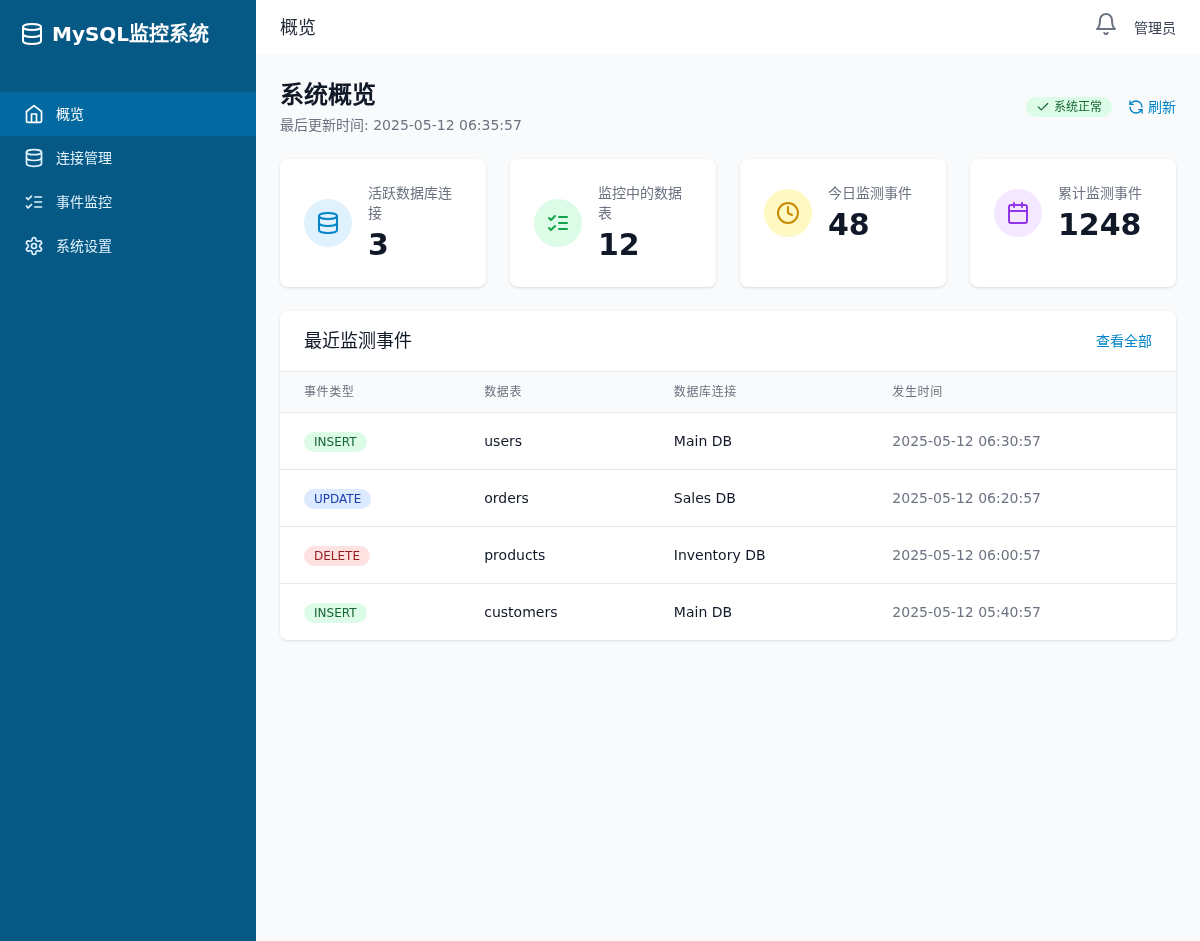1200x941 pixels.
Task: Click timestamp 2025-05-12 06:30:57
Action: [966, 441]
